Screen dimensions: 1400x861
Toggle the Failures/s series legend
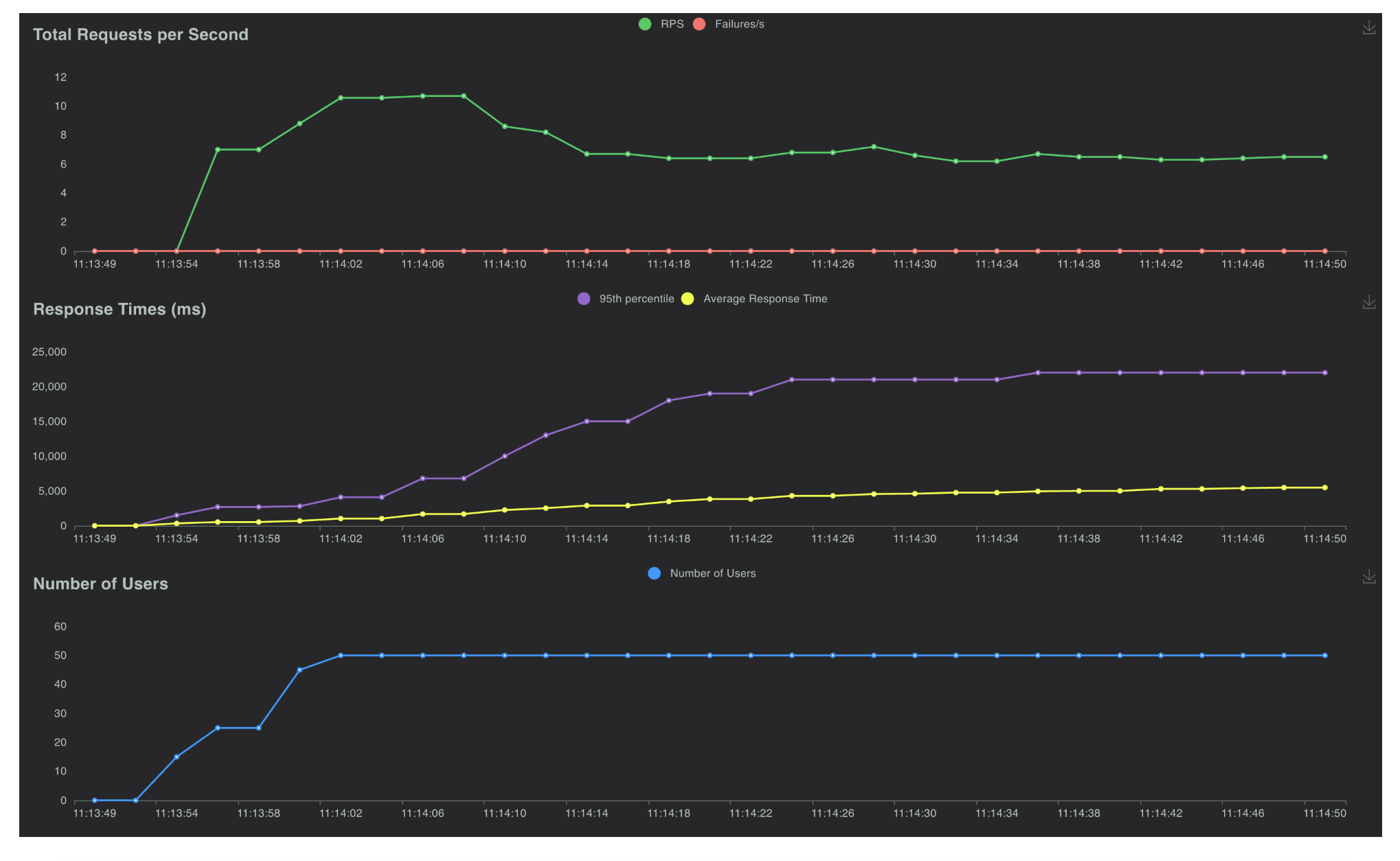coord(728,24)
